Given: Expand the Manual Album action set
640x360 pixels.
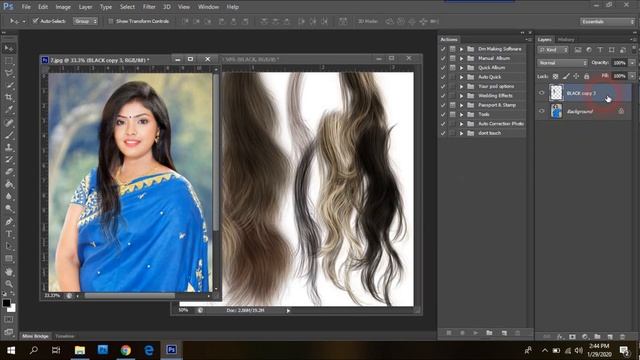Looking at the screenshot, I should click(462, 58).
